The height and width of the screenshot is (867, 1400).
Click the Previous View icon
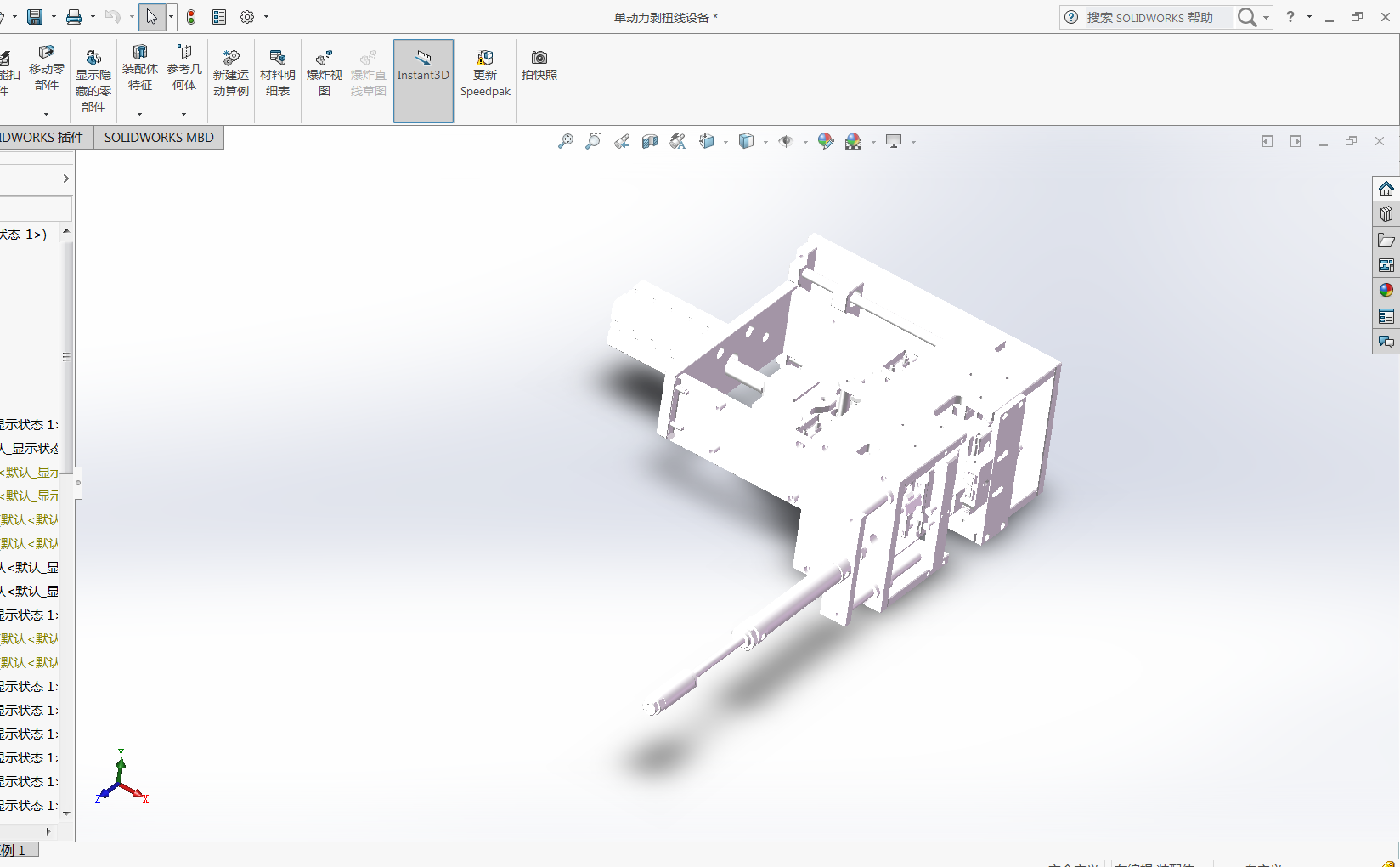point(622,142)
